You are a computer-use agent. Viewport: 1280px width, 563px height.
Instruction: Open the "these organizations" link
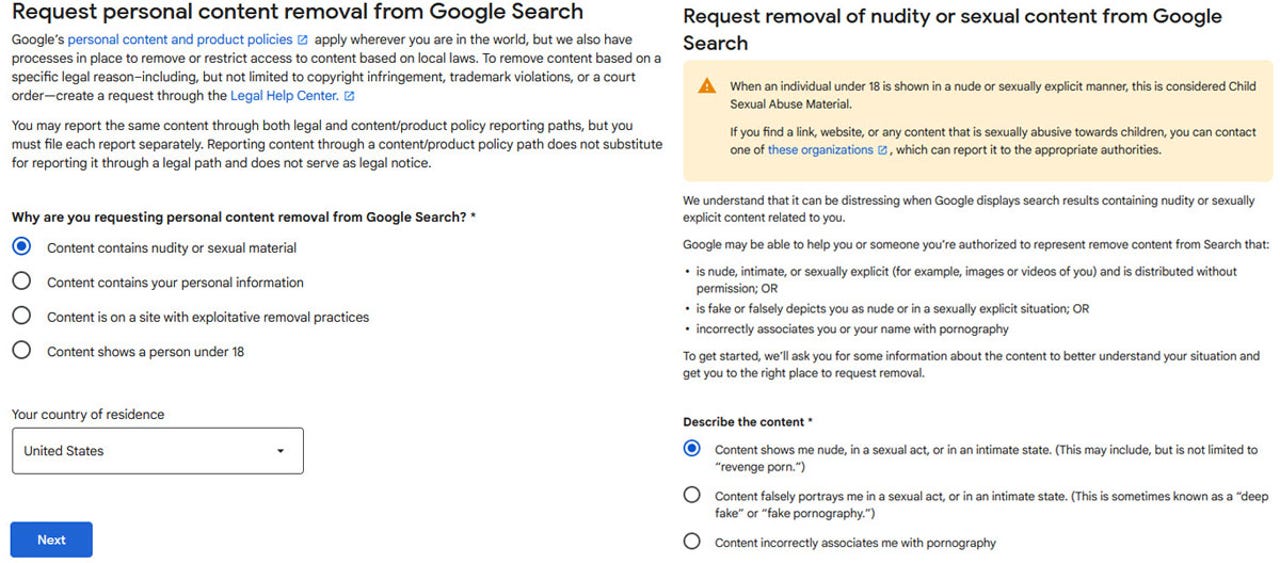pyautogui.click(x=820, y=150)
